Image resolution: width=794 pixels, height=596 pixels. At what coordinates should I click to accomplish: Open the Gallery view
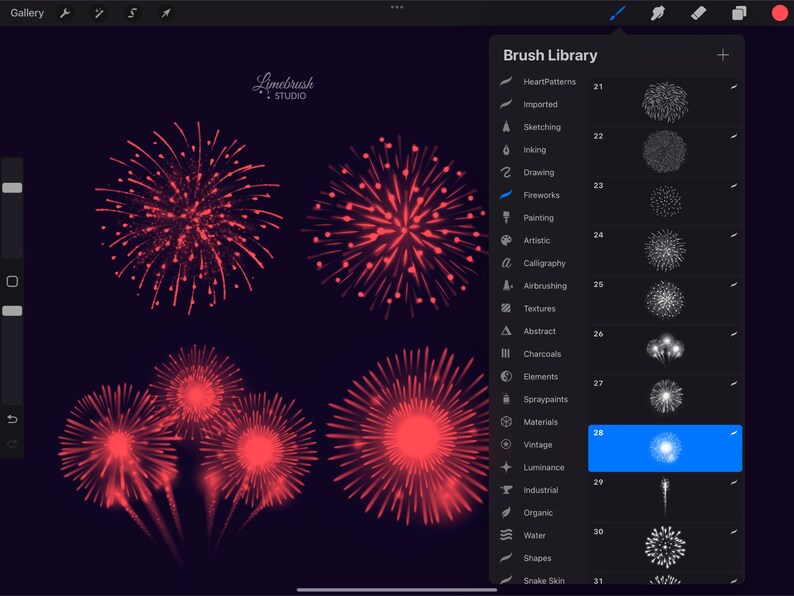coord(27,13)
